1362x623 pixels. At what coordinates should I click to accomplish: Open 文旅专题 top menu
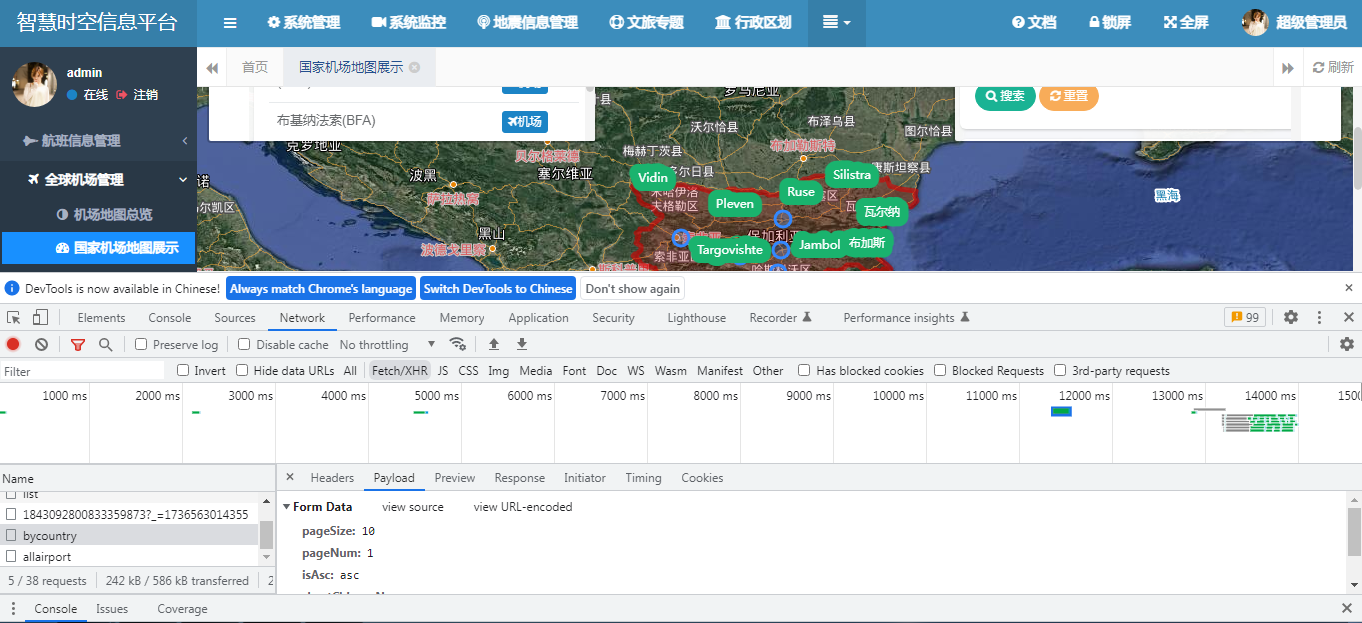point(646,23)
